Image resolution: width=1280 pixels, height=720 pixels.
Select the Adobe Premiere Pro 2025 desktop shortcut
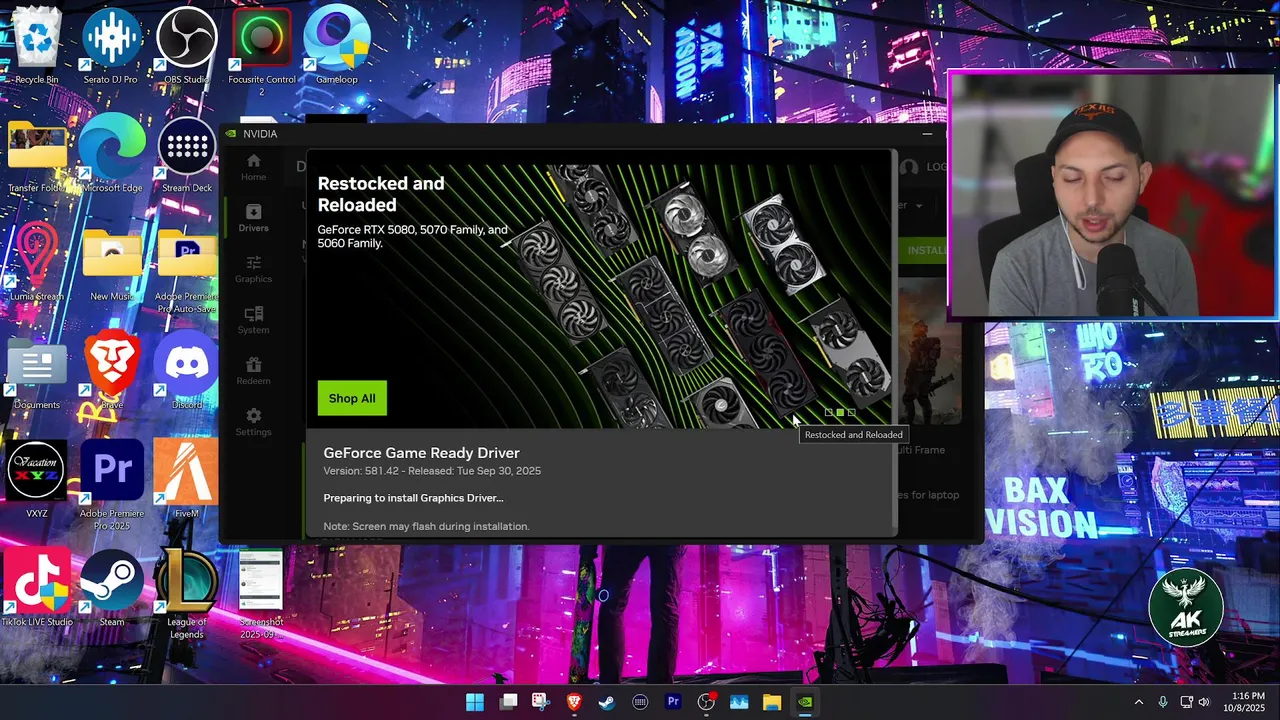[111, 486]
